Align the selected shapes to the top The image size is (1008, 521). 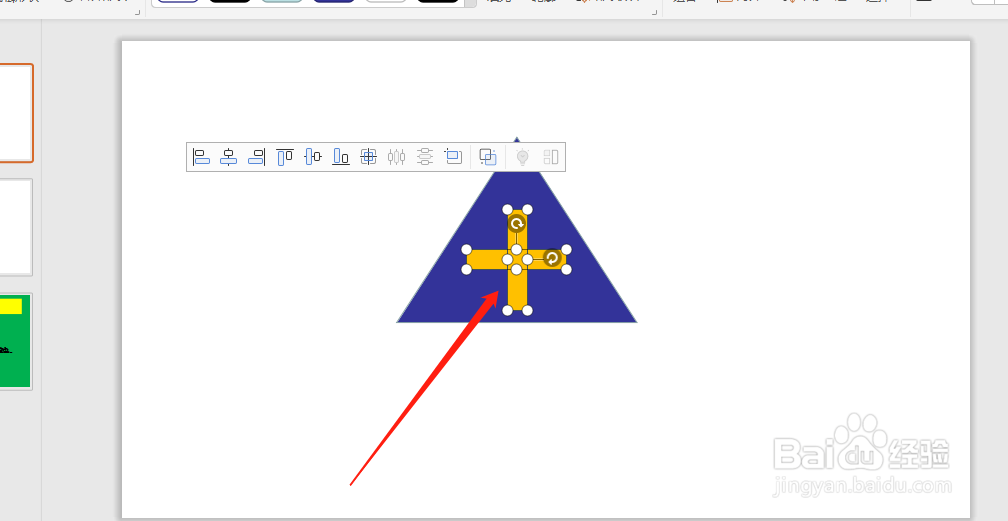(285, 157)
